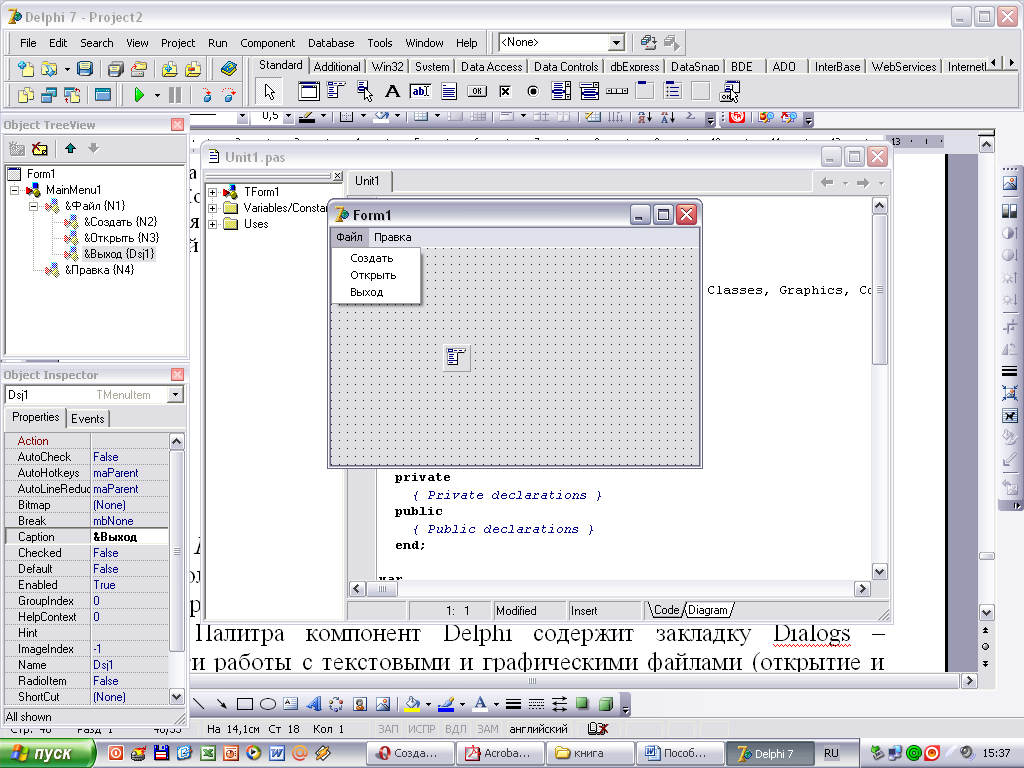This screenshot has height=768, width=1024.
Task: Click Add File to Project icon
Action: coord(170,69)
